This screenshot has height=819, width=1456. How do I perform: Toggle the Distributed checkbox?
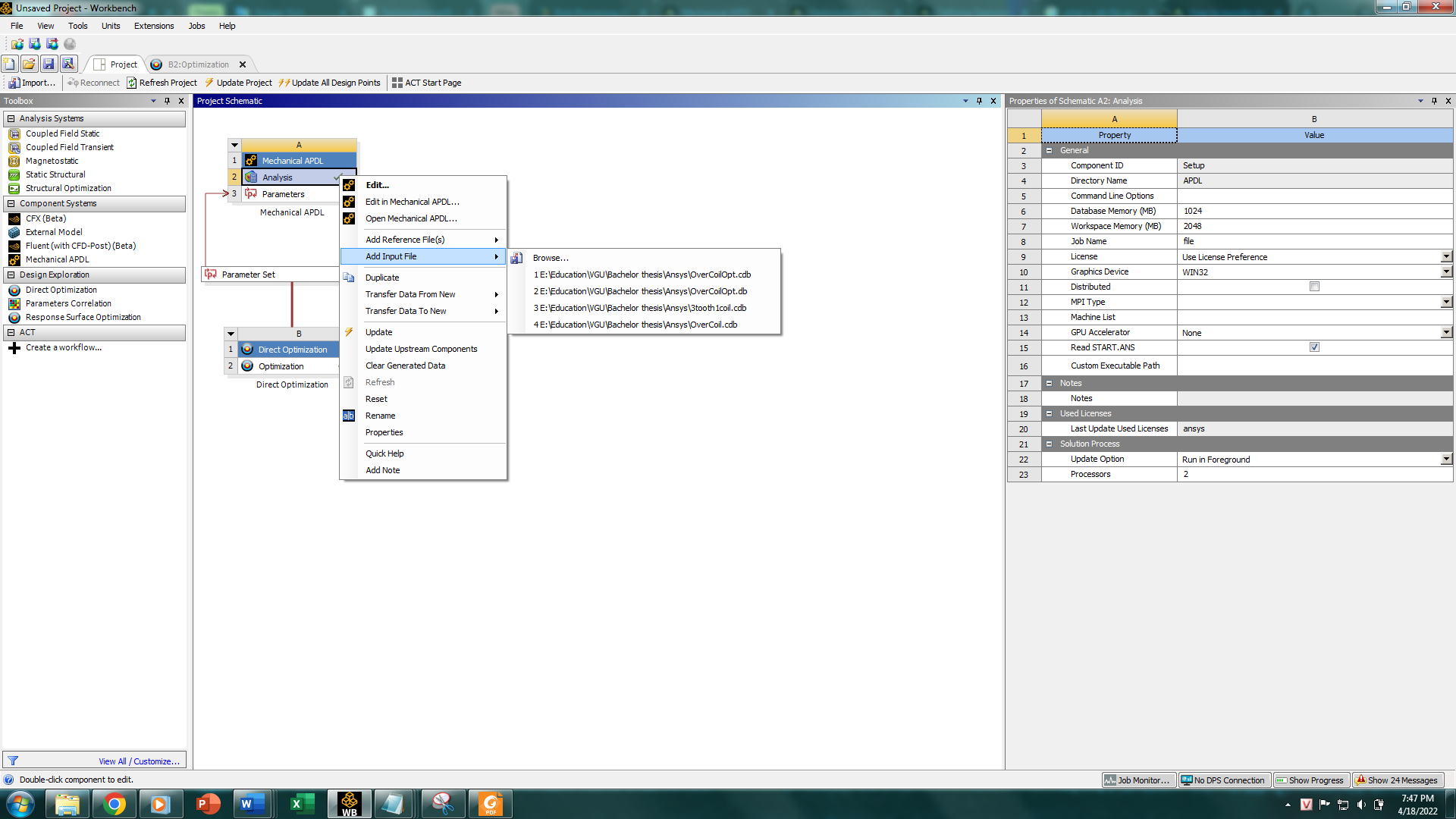tap(1314, 287)
